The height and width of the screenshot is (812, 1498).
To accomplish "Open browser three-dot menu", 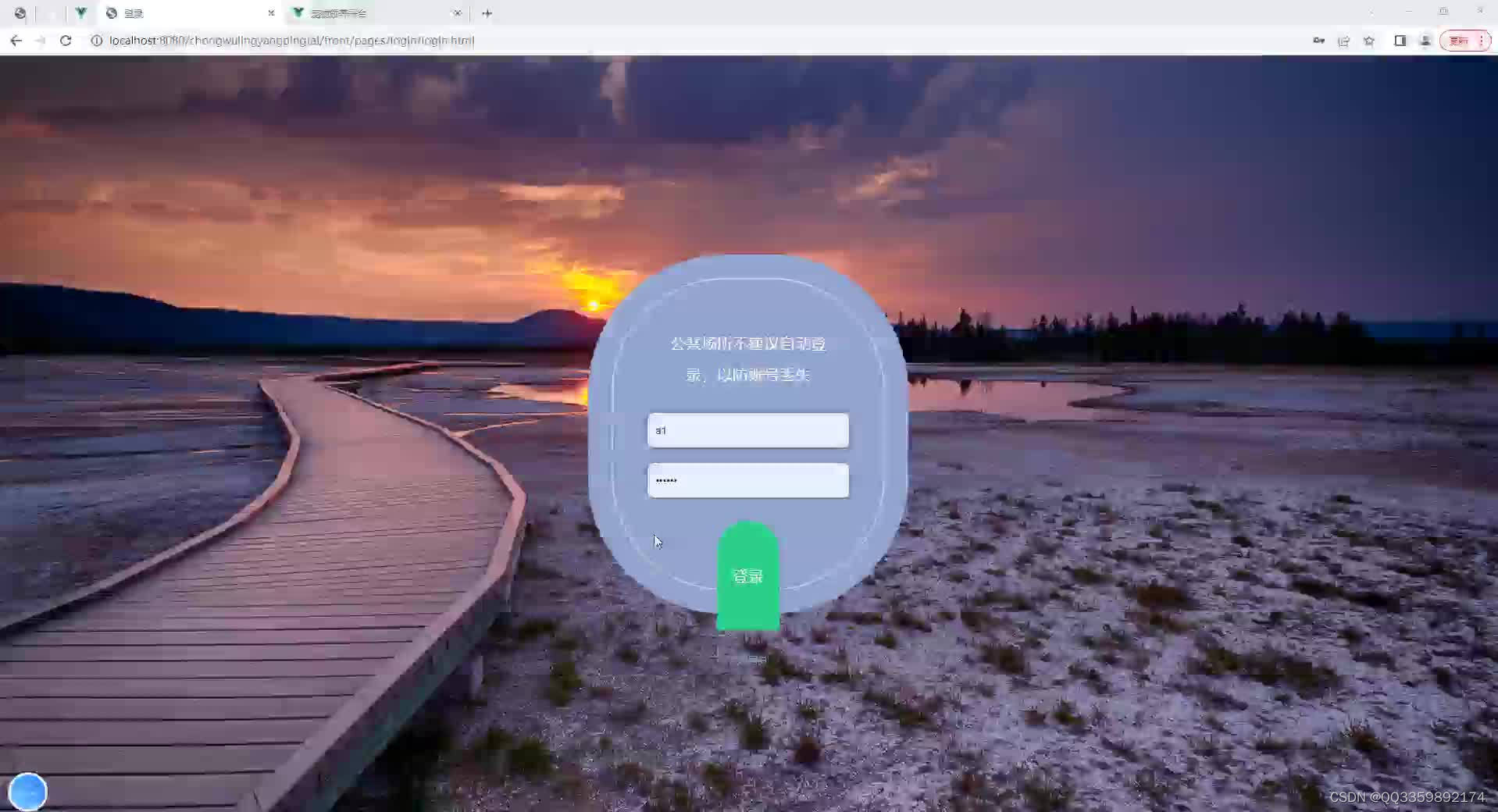I will point(1482,41).
